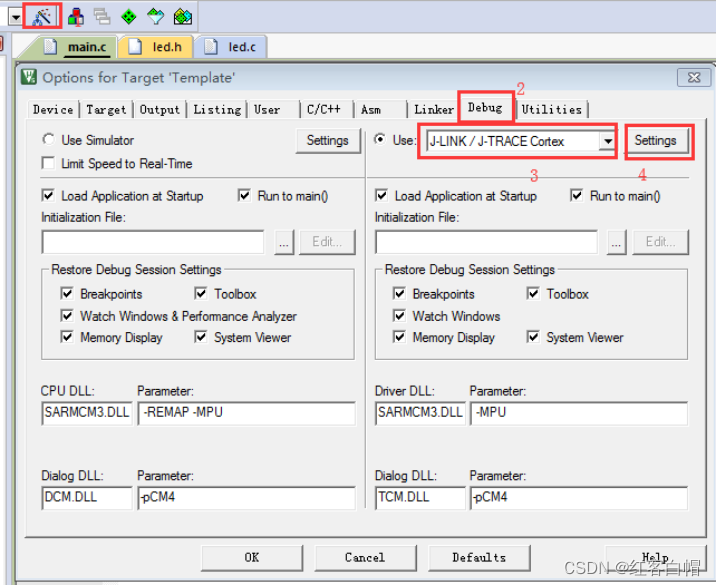This screenshot has height=586, width=716.
Task: Open the Pack Installer icon
Action: pyautogui.click(x=183, y=17)
